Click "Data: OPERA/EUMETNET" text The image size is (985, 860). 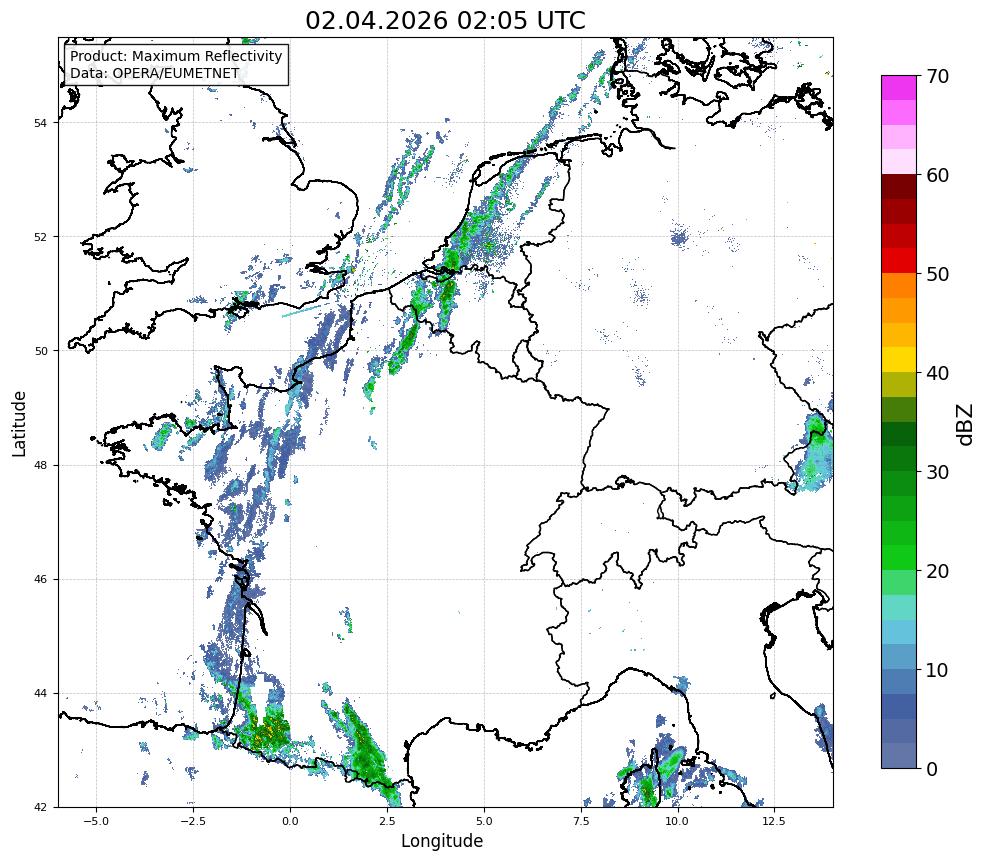(155, 73)
